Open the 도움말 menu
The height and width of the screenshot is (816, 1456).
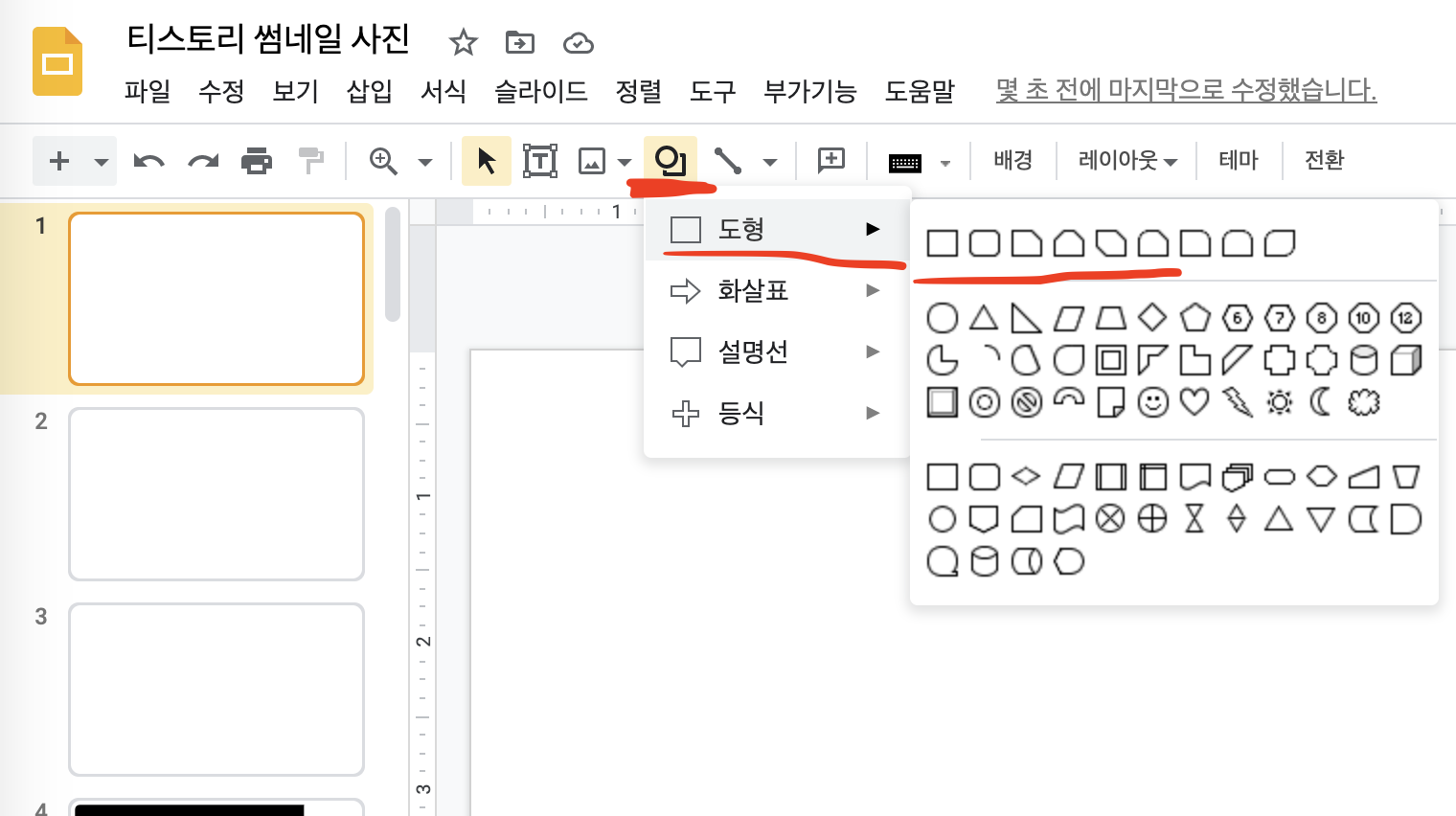pos(920,91)
